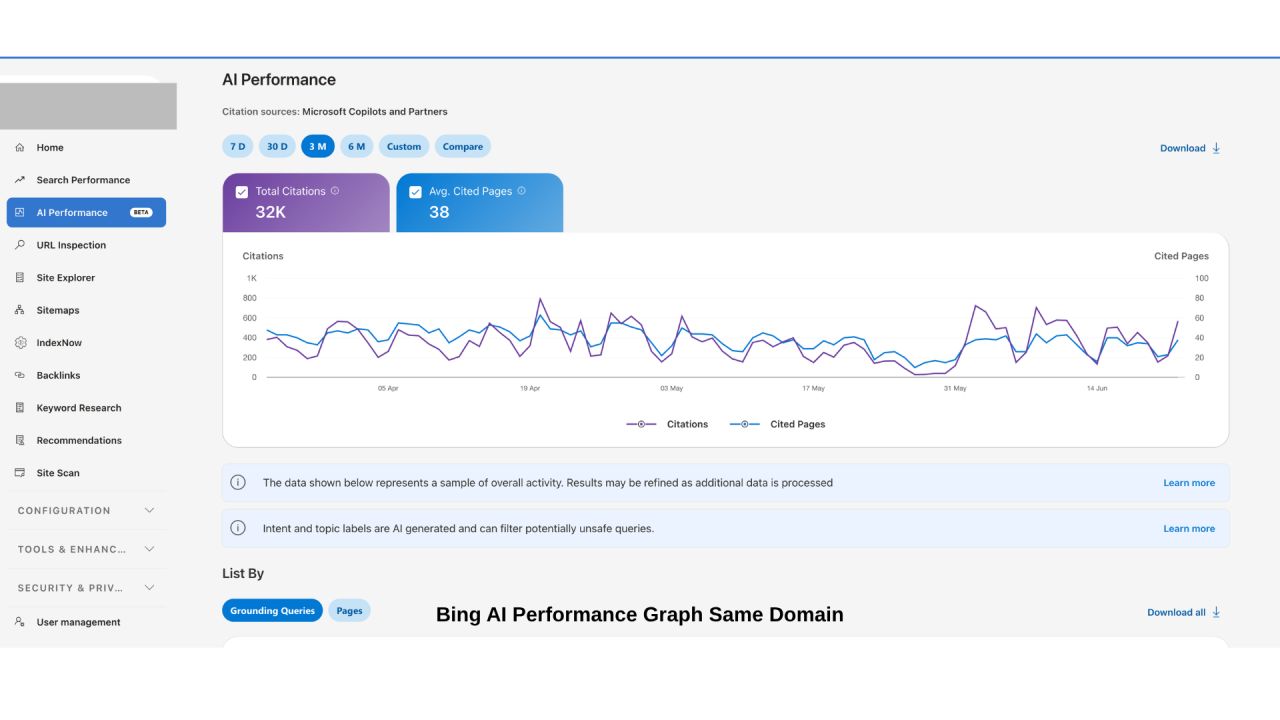This screenshot has width=1280, height=720.
Task: Open Site Explorer icon in sidebar
Action: (x=20, y=277)
